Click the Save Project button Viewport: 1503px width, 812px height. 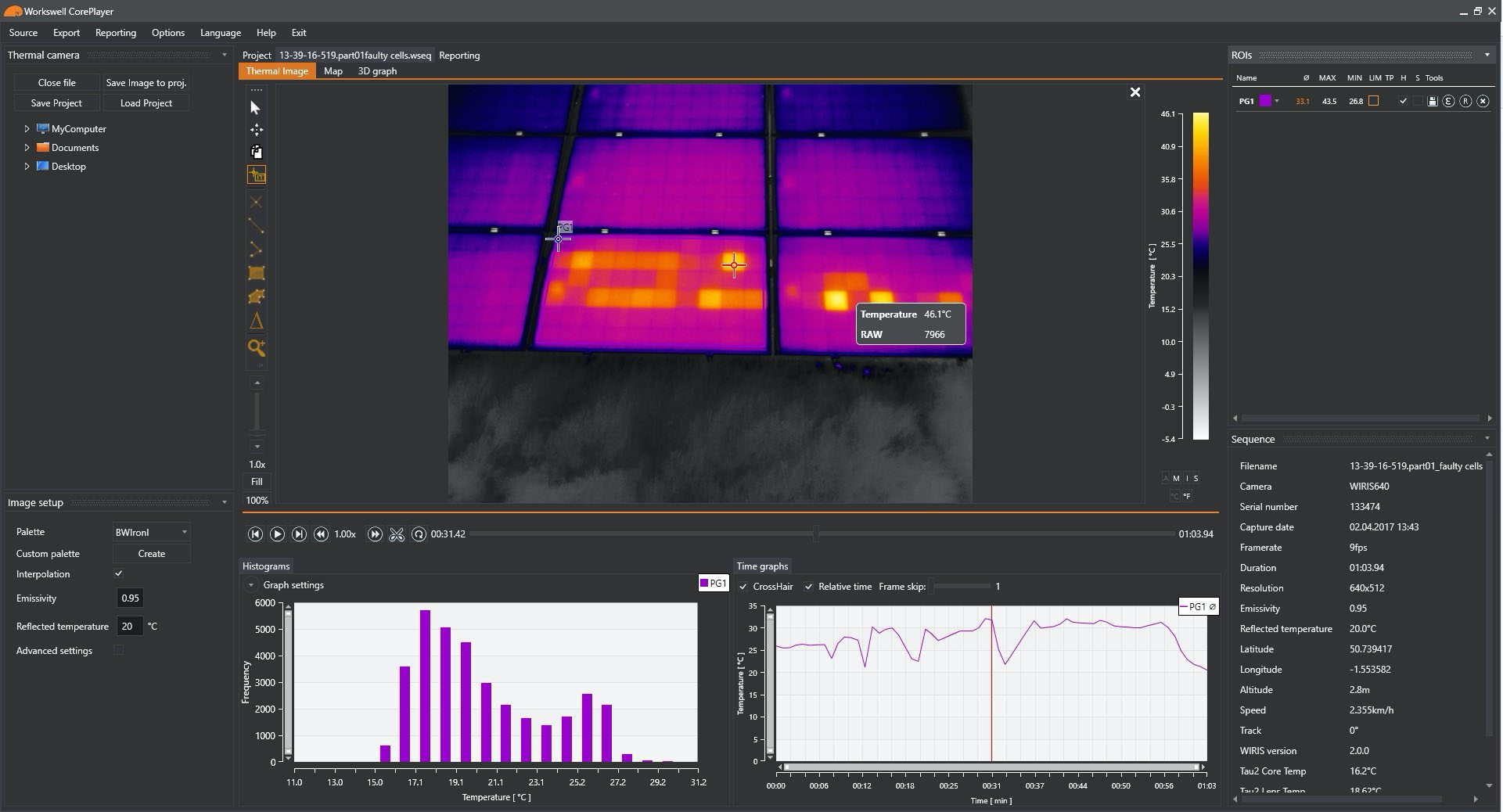[56, 102]
